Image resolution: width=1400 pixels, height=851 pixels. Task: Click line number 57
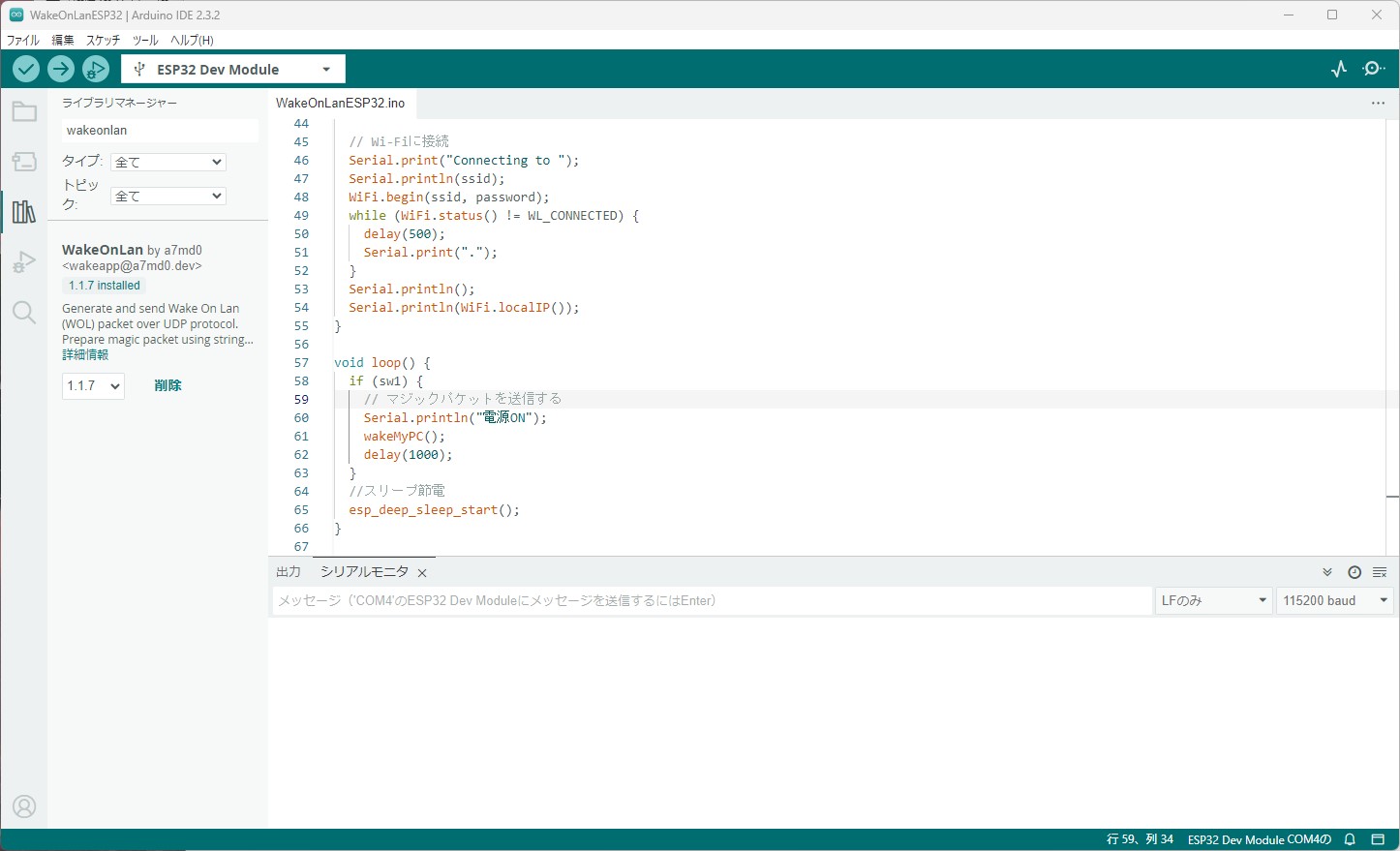click(x=301, y=363)
